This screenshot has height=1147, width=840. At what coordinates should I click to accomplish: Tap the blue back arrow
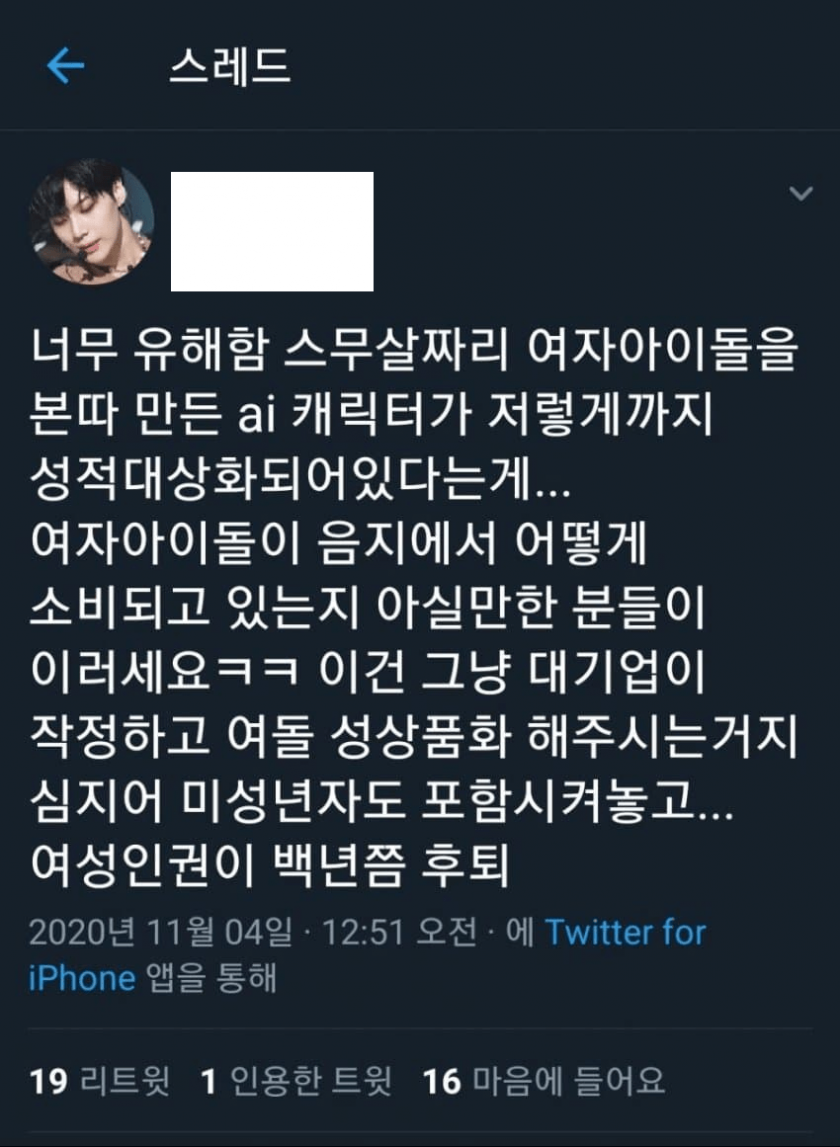tap(66, 66)
